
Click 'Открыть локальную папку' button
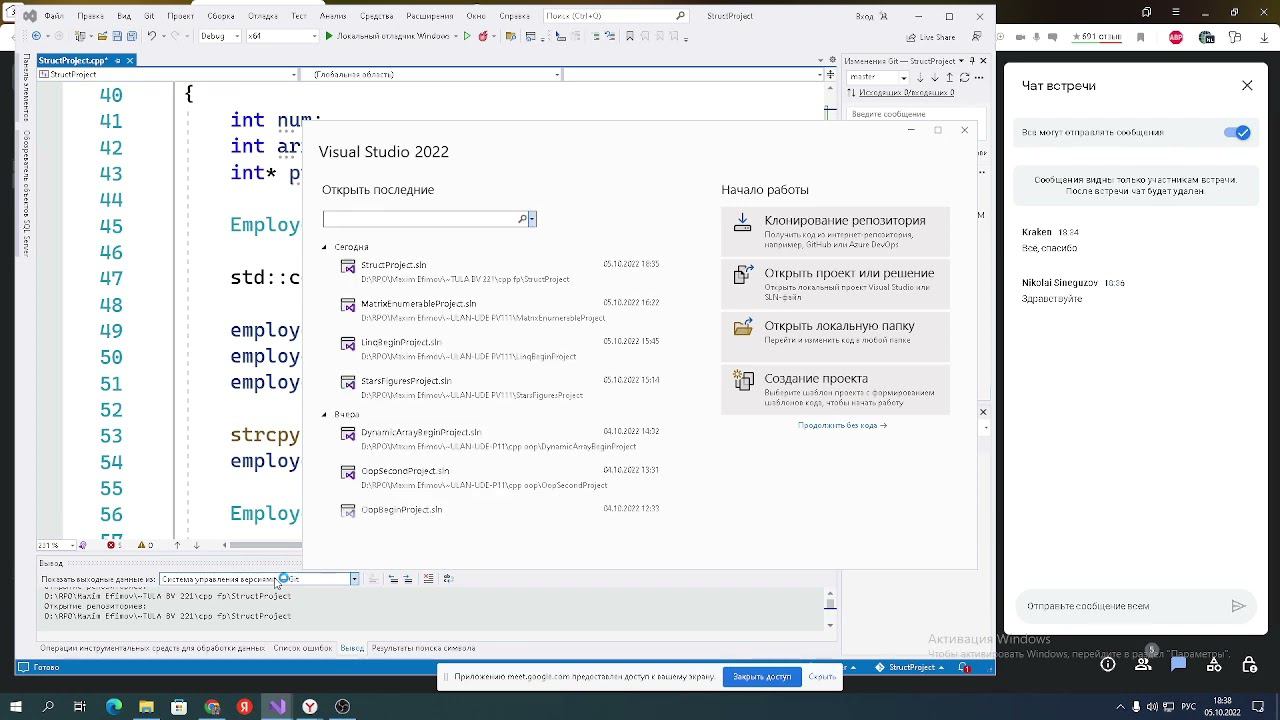click(835, 336)
